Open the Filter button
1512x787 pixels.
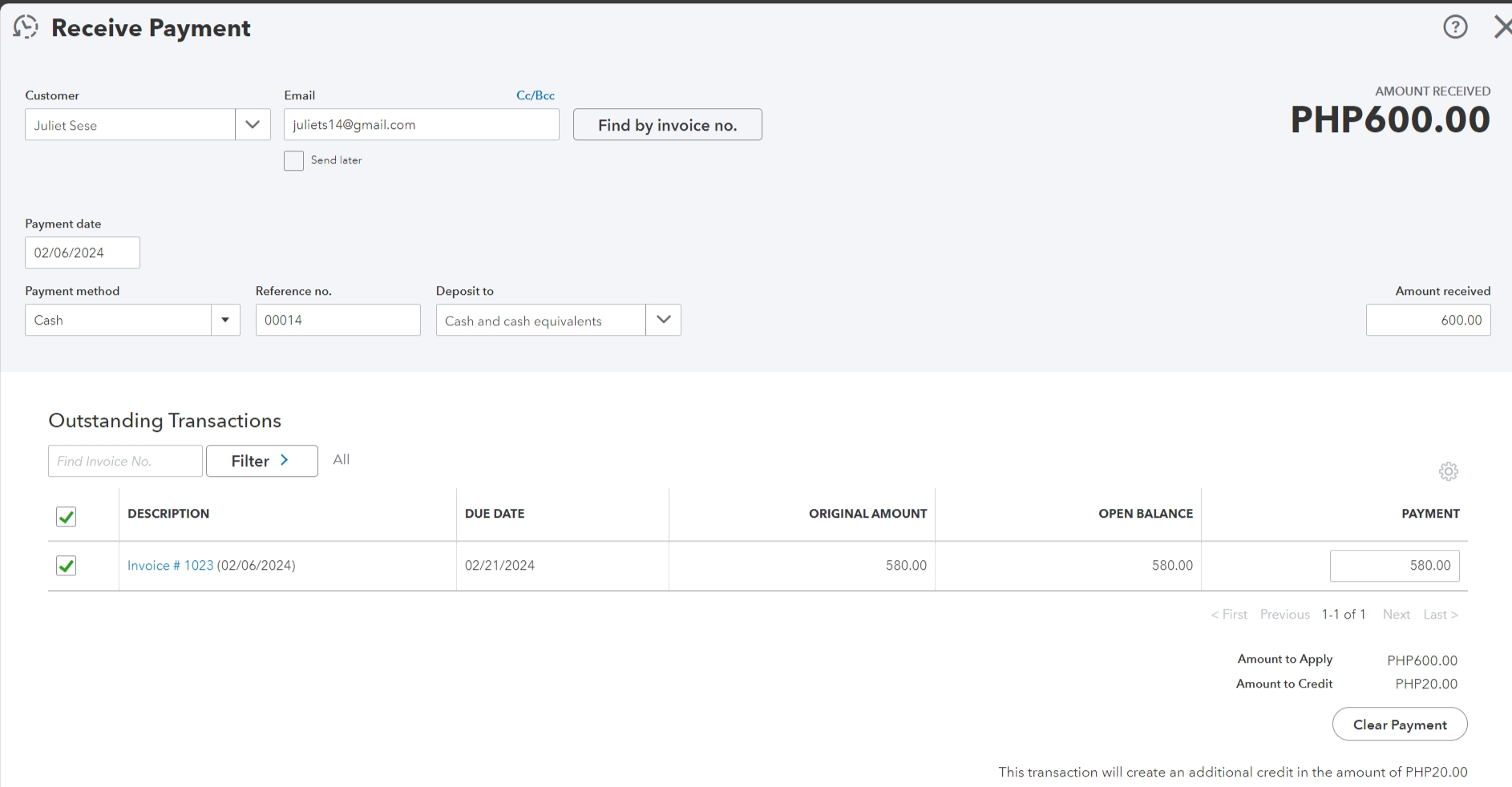pos(262,461)
